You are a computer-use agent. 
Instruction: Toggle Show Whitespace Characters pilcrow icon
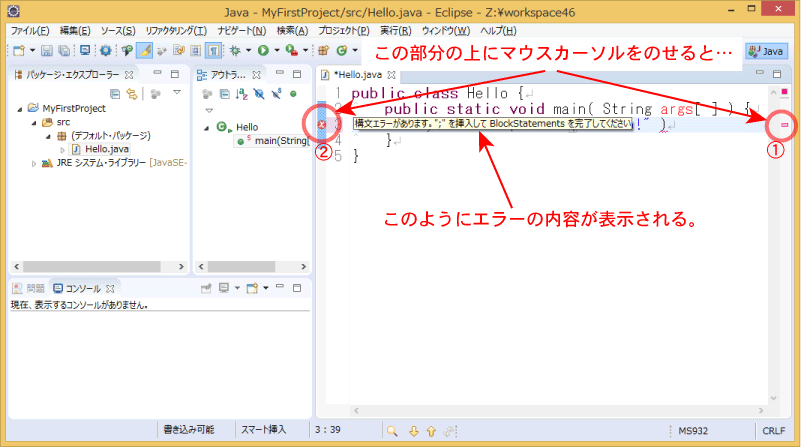tap(214, 51)
